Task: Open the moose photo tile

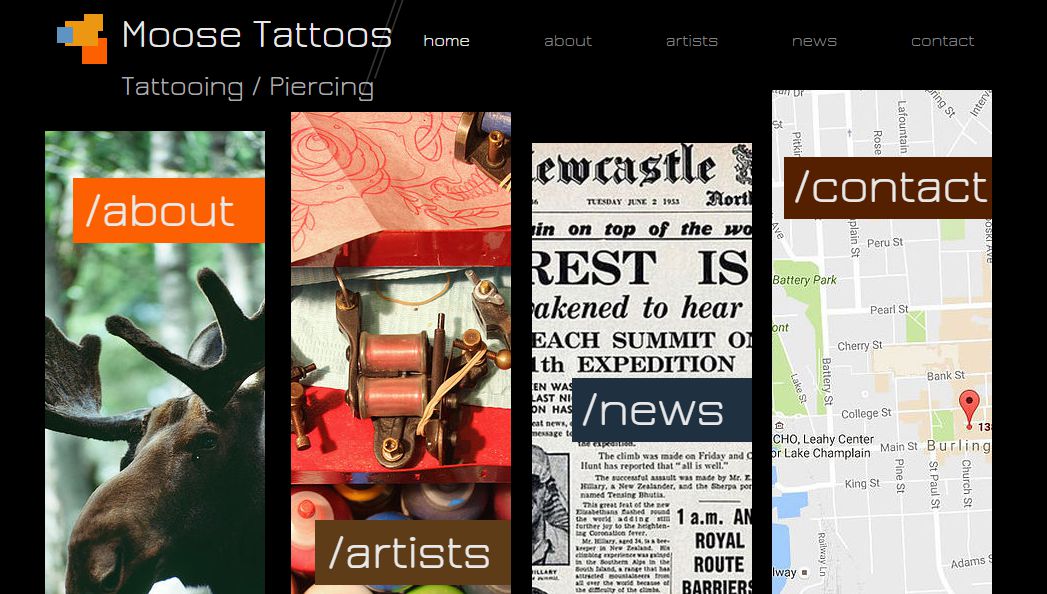Action: [x=155, y=362]
